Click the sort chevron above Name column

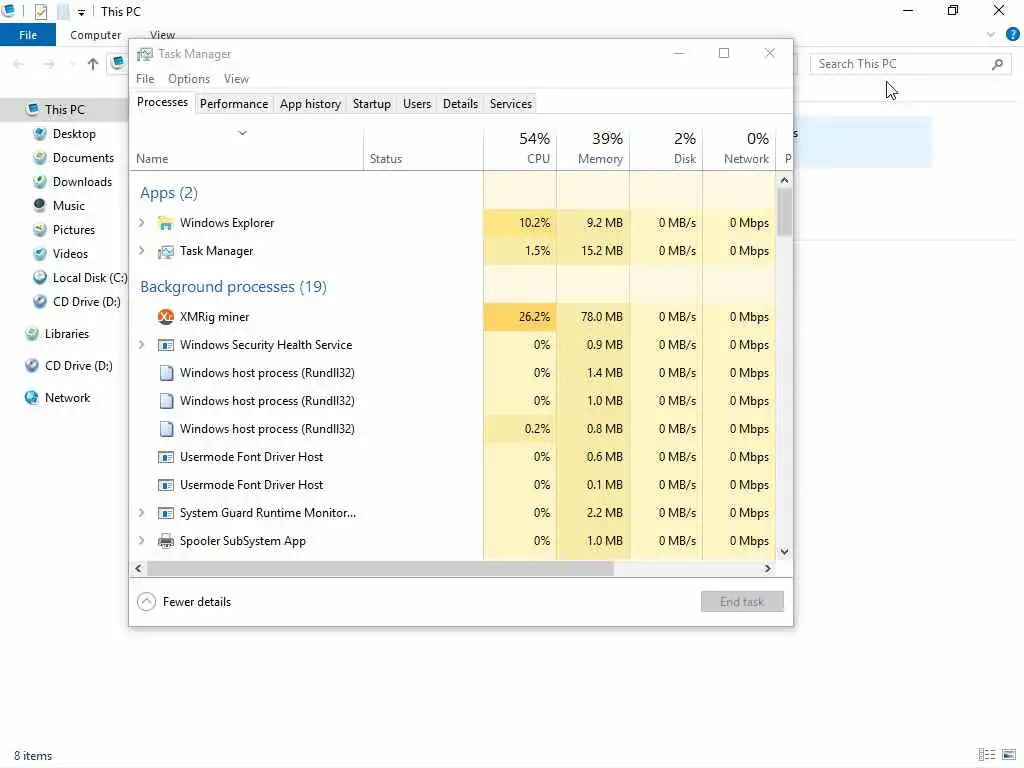(x=242, y=133)
